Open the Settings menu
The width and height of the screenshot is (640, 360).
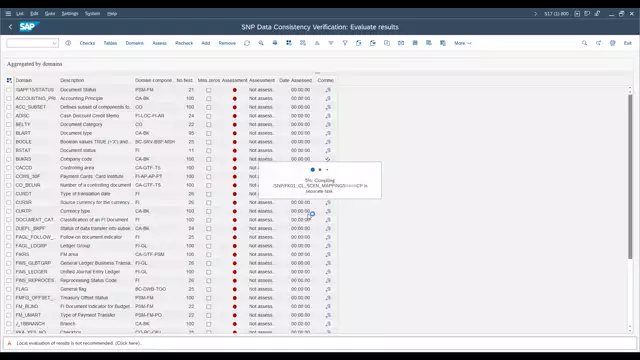pos(70,13)
